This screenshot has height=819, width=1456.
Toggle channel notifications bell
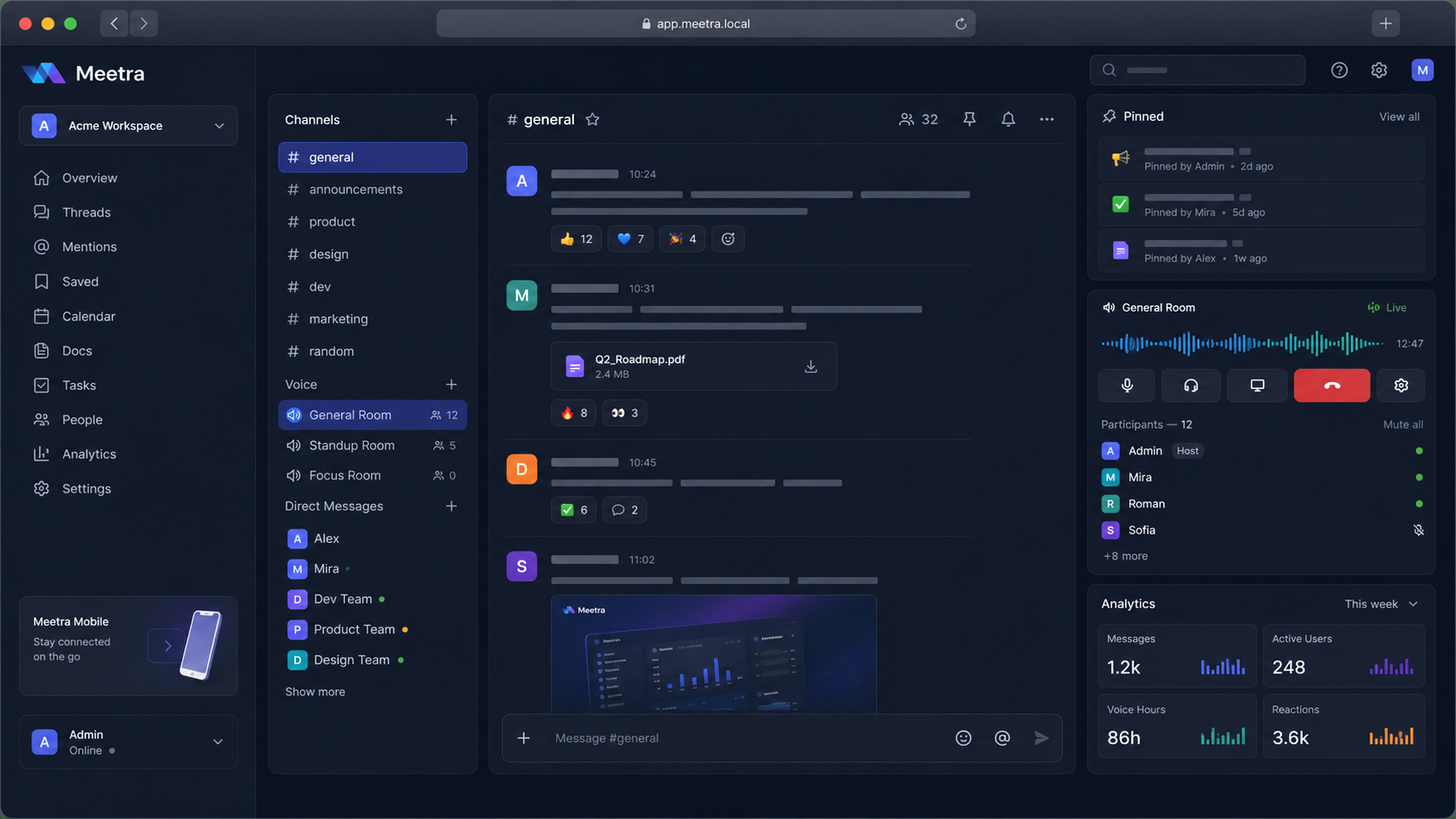tap(1008, 119)
